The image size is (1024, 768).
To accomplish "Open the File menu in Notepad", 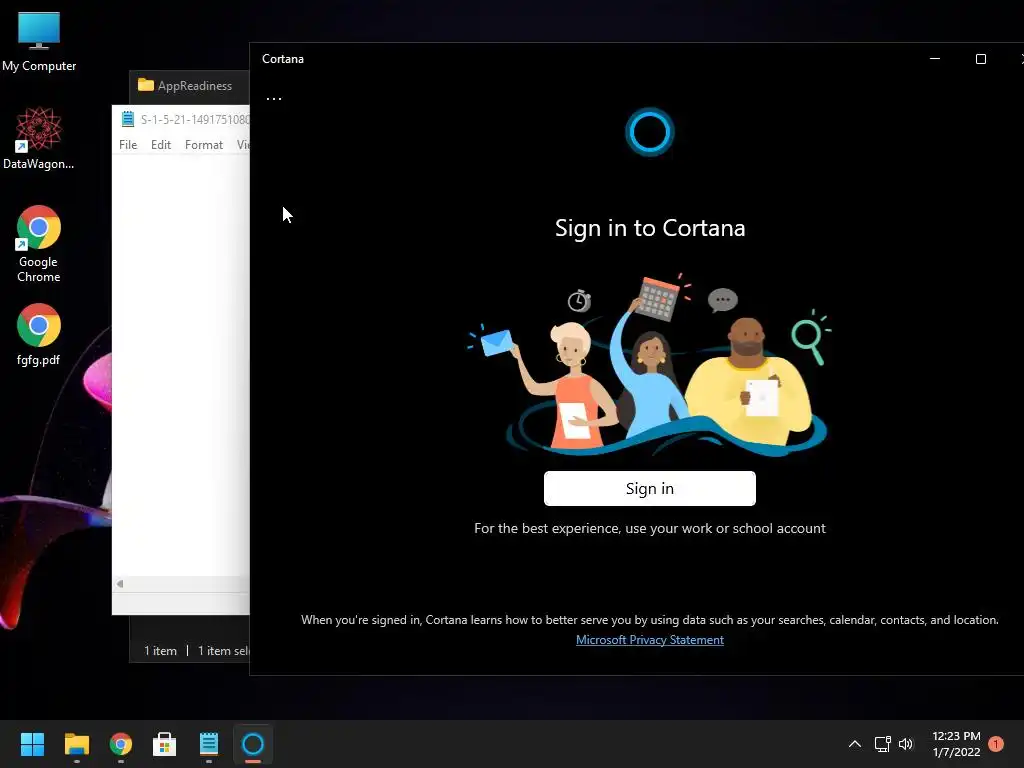I will pos(128,145).
